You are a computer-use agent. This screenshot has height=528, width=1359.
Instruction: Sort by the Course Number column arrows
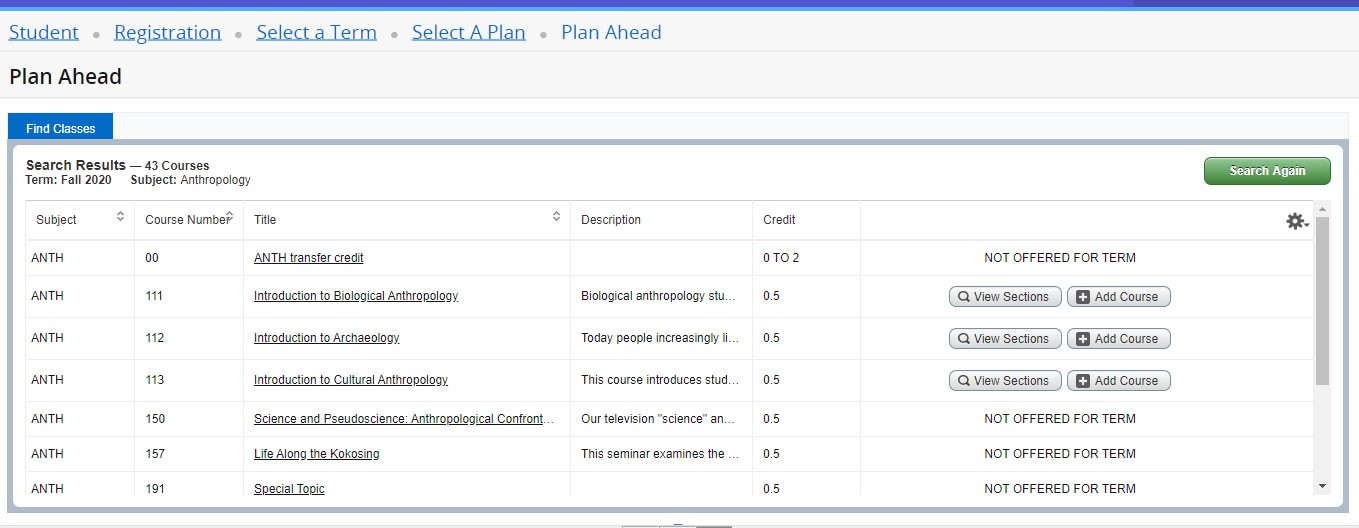click(230, 217)
